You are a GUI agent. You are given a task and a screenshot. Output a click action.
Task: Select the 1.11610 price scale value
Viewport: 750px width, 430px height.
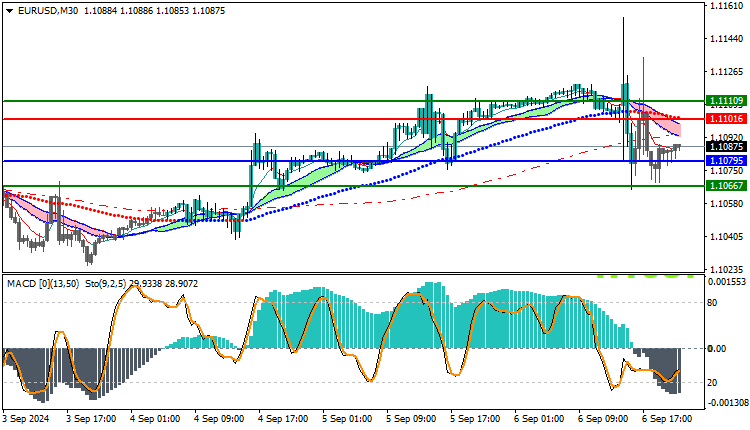point(727,6)
